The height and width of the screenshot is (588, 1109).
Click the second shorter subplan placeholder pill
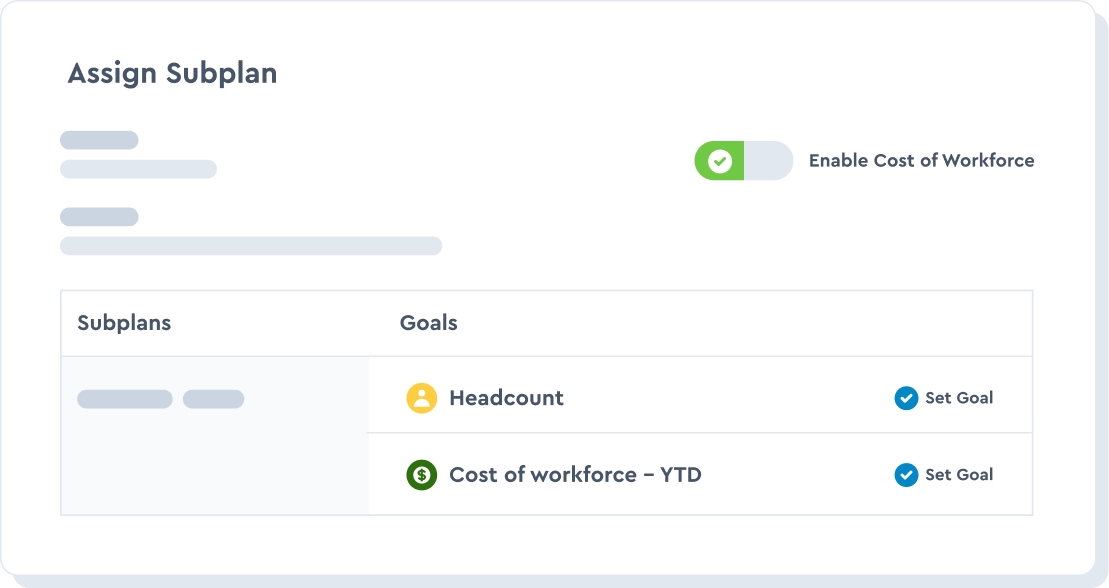(x=213, y=399)
